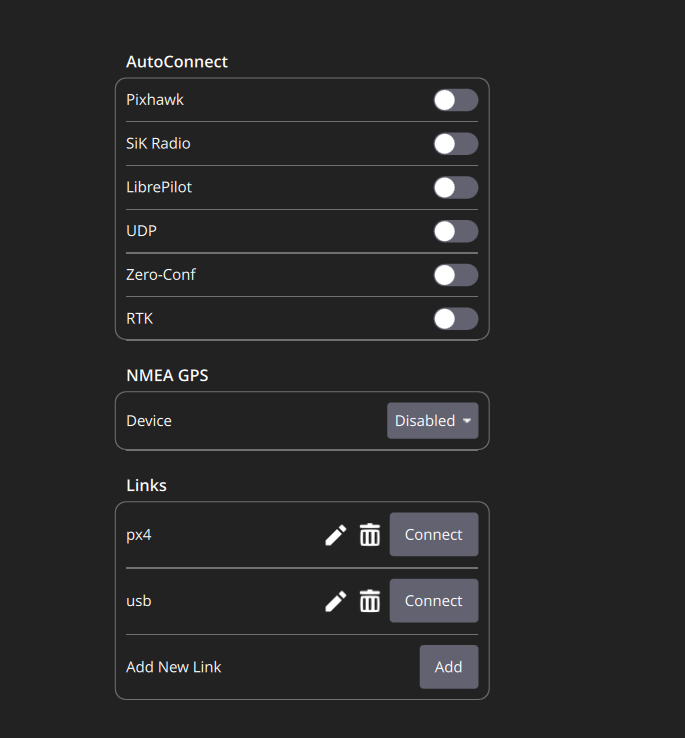
Task: Click the Add New Link label
Action: [174, 667]
